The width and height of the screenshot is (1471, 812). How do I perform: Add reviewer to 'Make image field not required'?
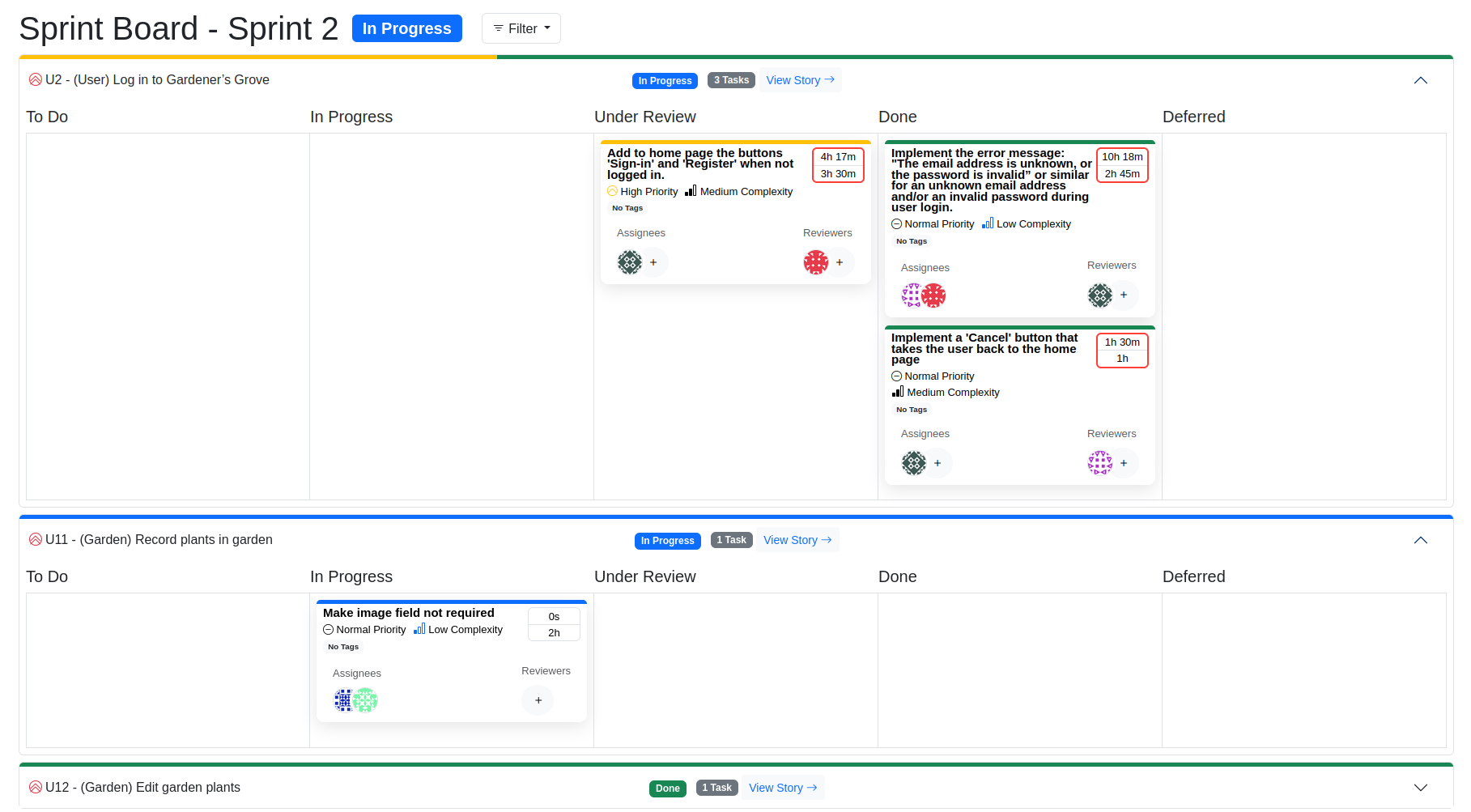(x=538, y=701)
